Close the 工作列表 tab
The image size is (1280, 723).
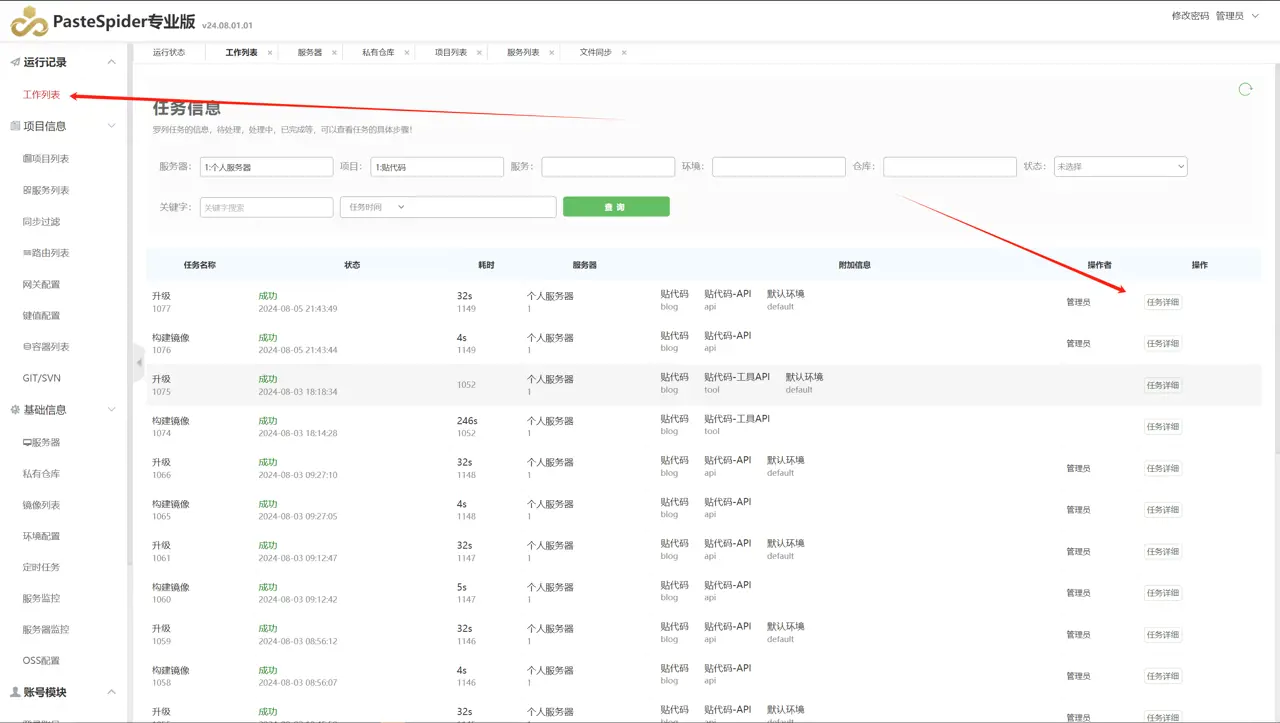[269, 53]
